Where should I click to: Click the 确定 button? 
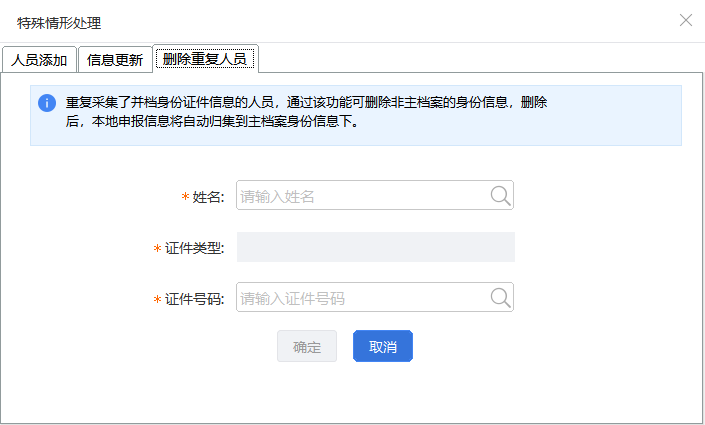pyautogui.click(x=307, y=346)
